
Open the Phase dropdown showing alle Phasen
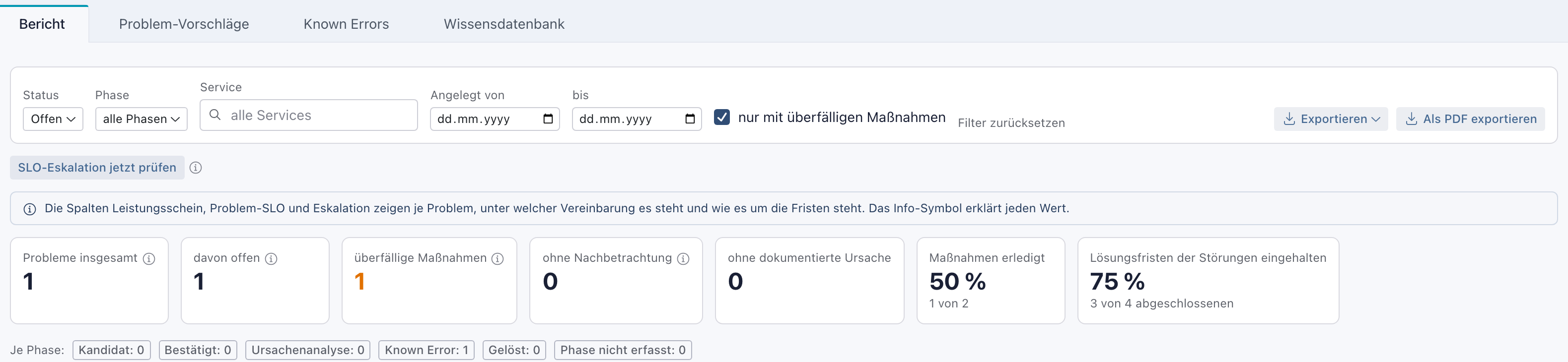tap(141, 119)
